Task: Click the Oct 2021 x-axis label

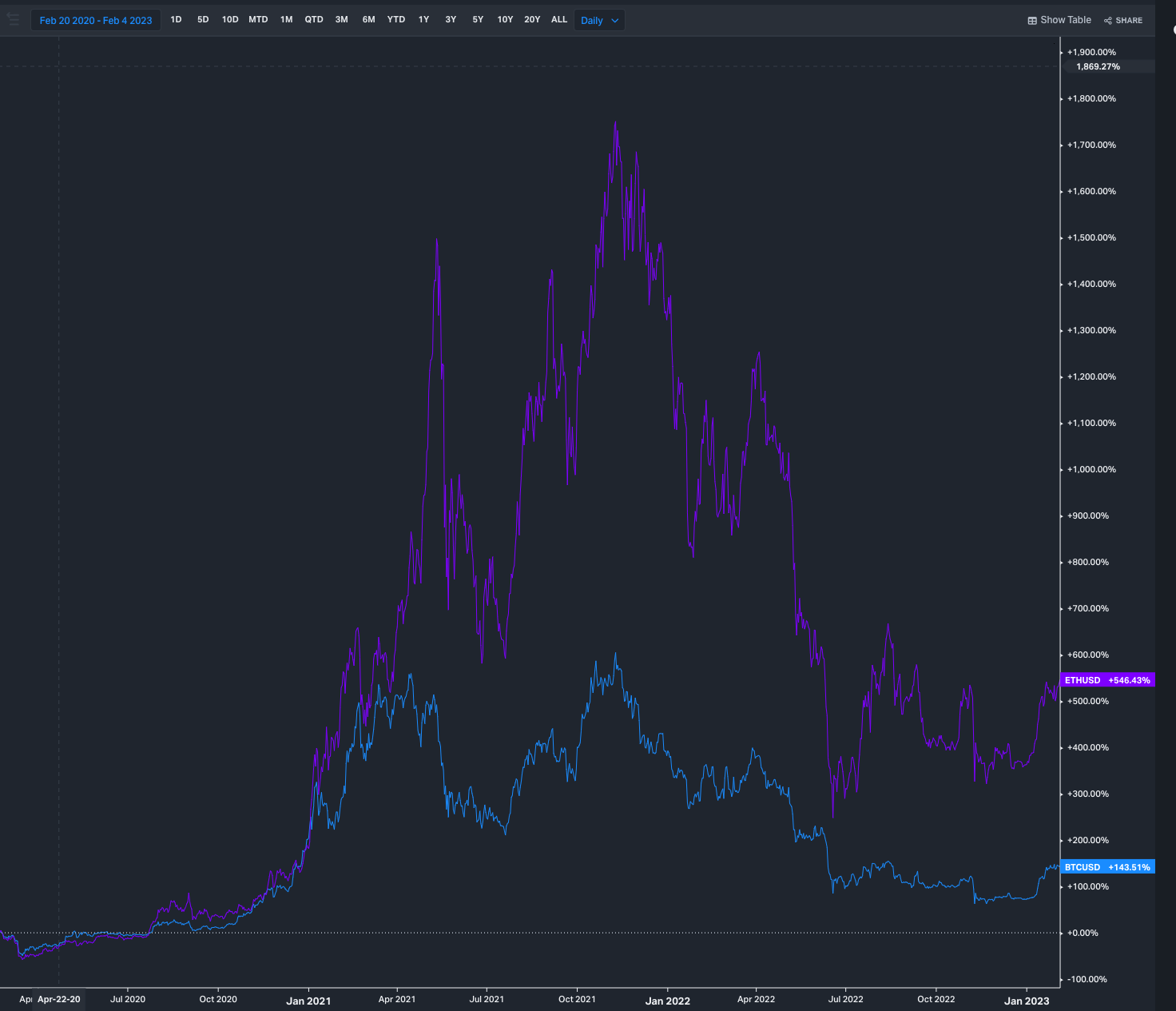Action: [x=577, y=999]
